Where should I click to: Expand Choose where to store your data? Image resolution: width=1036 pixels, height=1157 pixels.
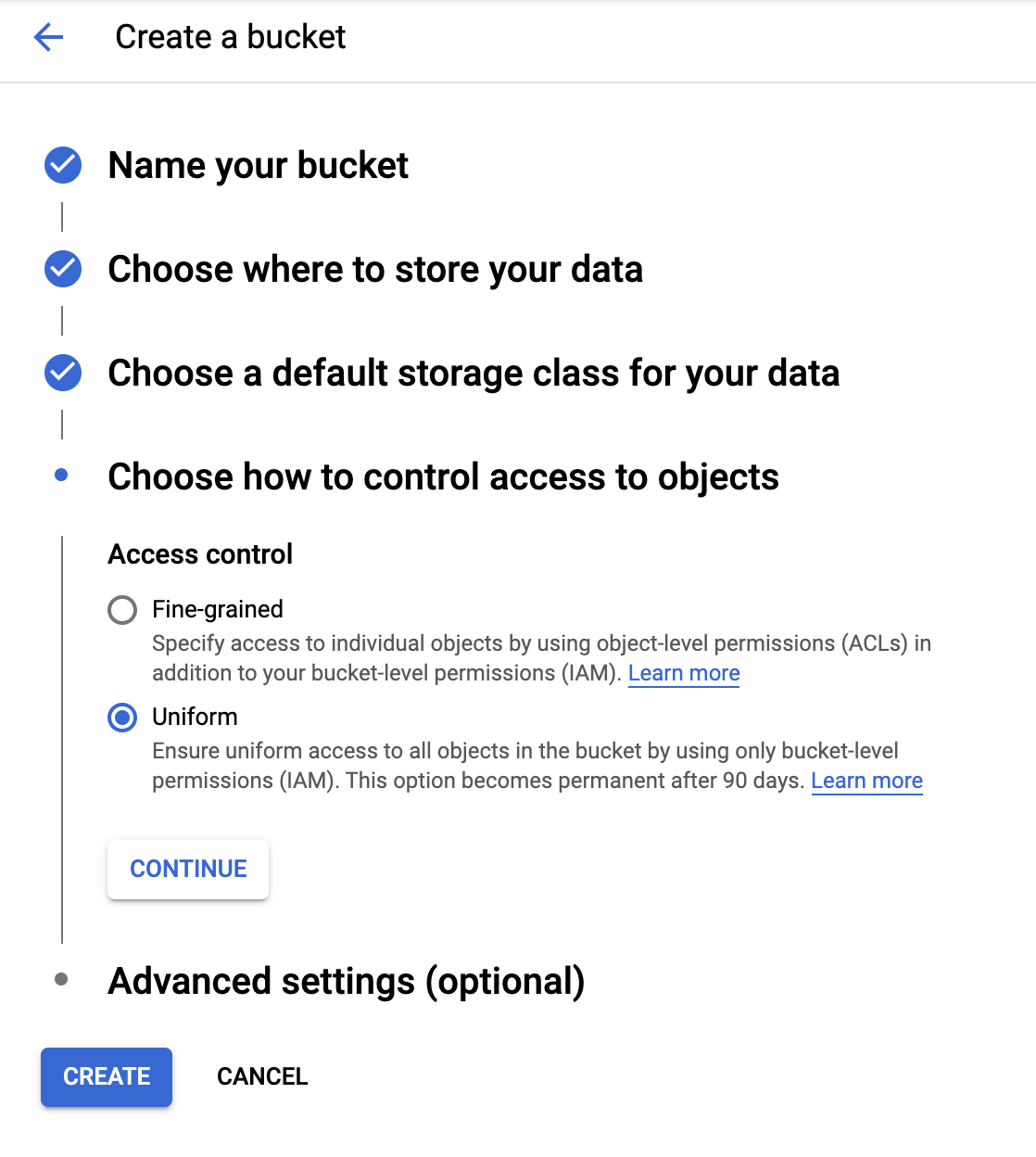tap(375, 270)
